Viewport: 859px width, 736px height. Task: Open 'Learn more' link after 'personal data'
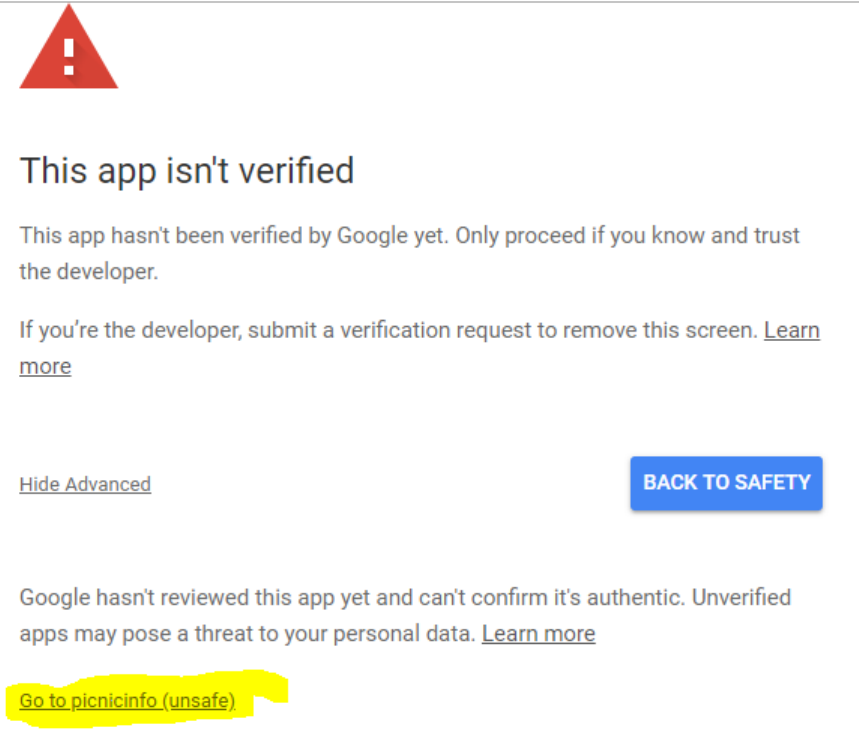coord(539,634)
